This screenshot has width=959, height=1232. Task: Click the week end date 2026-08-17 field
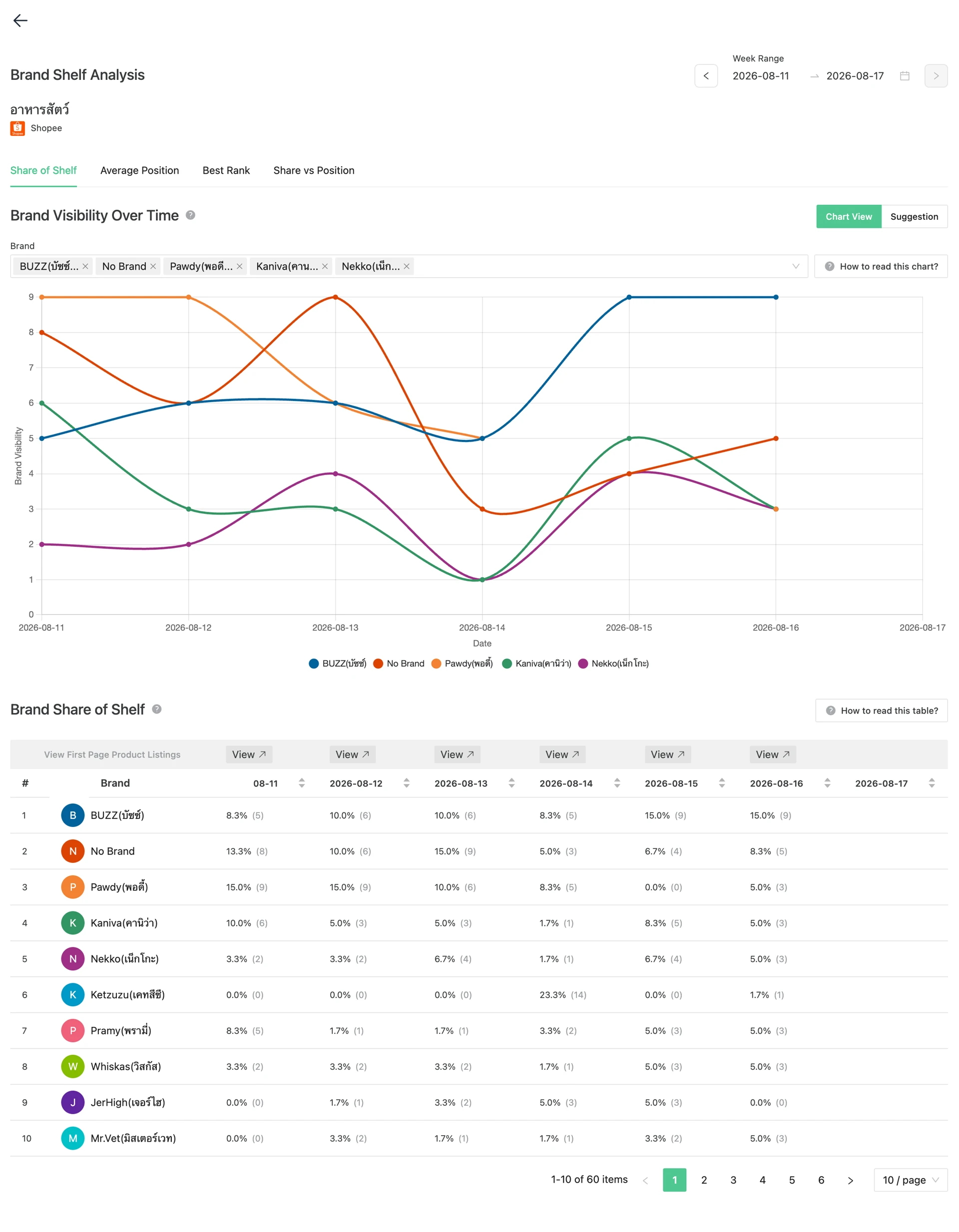point(855,75)
